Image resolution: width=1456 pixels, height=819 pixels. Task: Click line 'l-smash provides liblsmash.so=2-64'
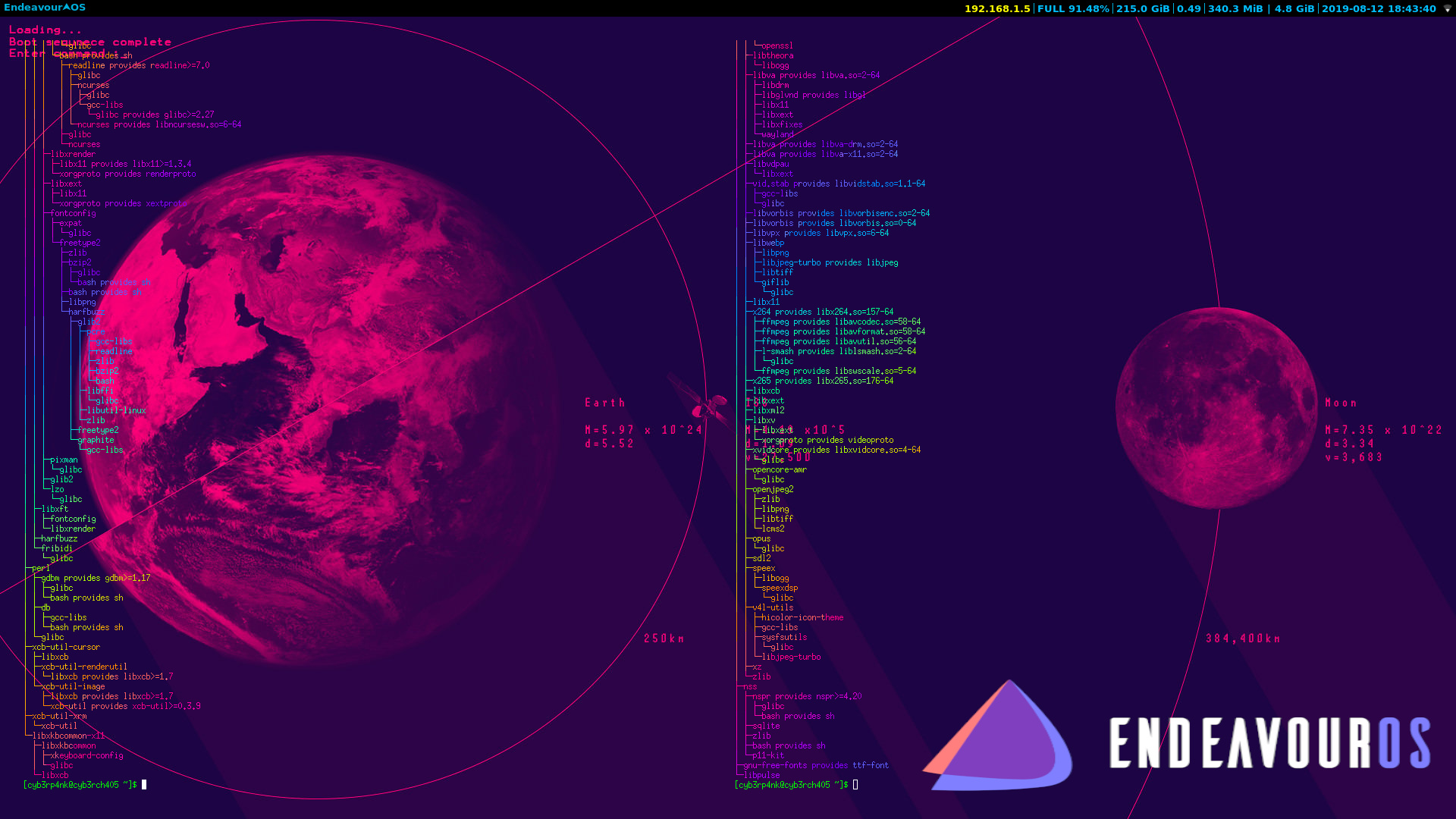click(839, 351)
